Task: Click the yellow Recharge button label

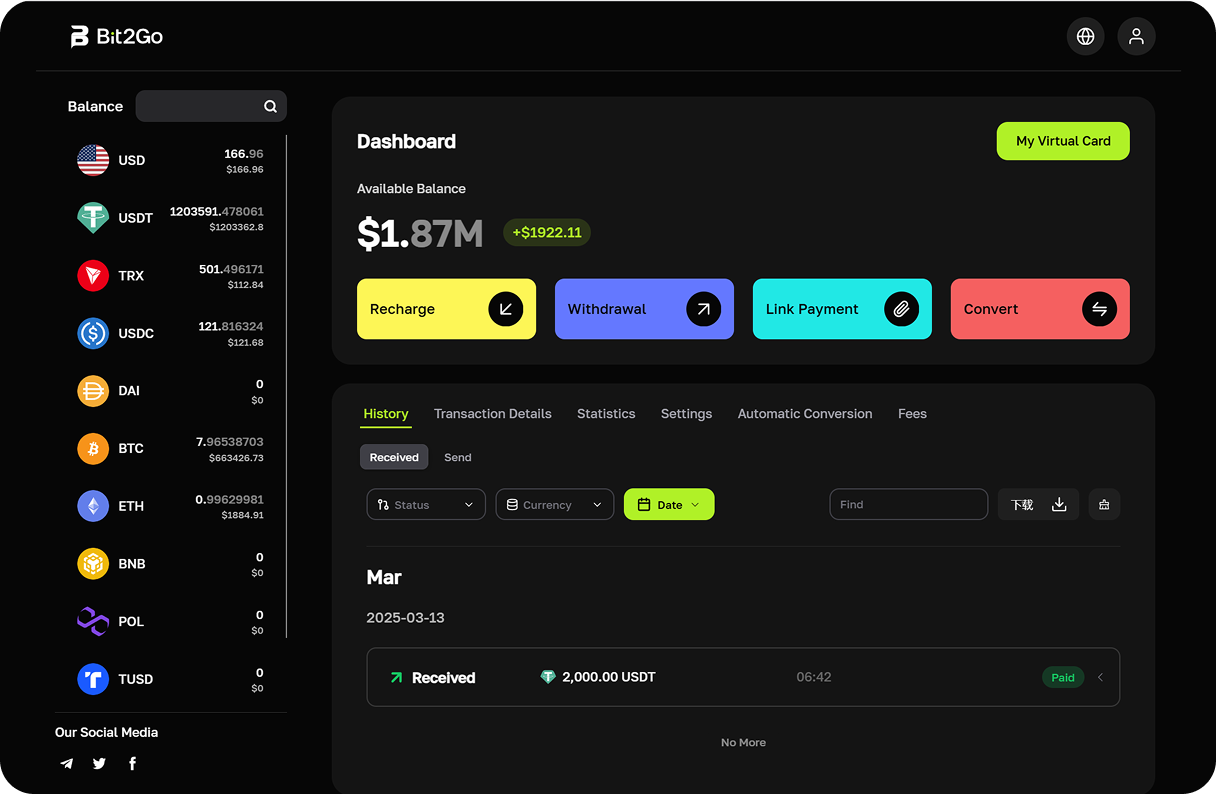Action: (402, 309)
